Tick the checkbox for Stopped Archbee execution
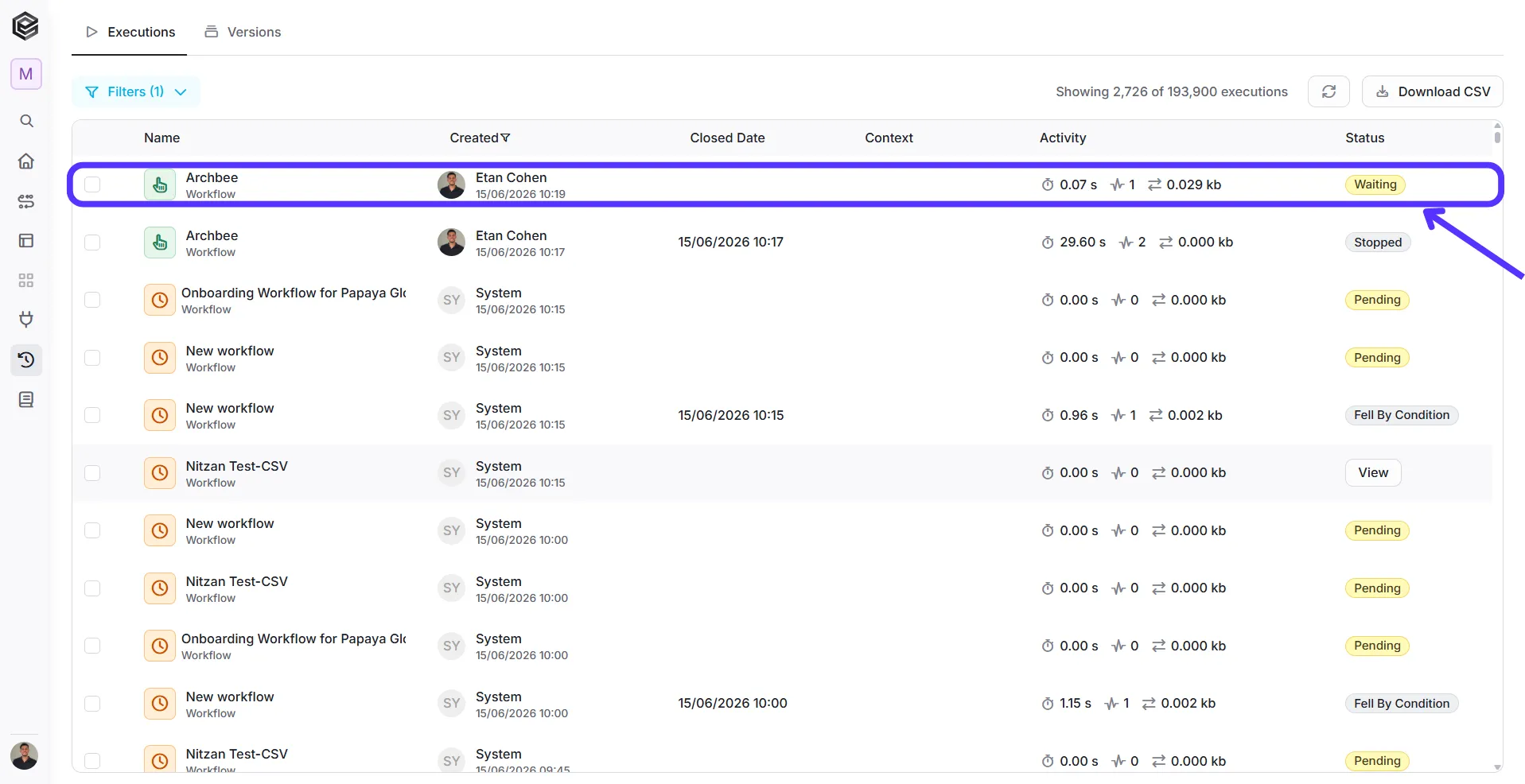This screenshot has width=1525, height=784. (x=92, y=243)
